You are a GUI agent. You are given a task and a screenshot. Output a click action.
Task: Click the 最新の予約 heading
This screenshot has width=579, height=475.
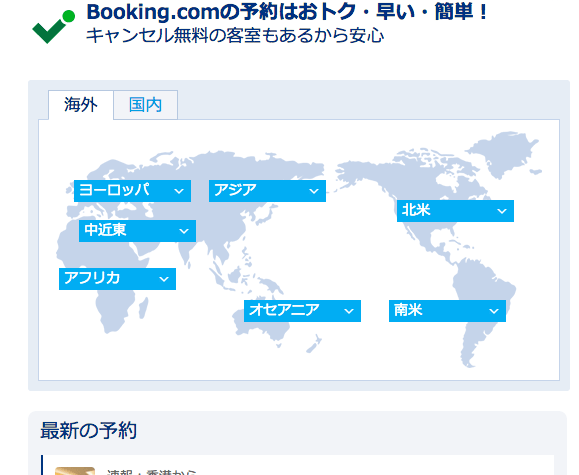point(89,431)
